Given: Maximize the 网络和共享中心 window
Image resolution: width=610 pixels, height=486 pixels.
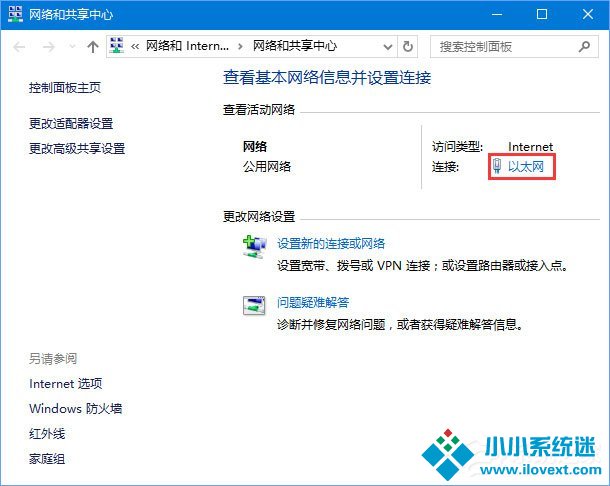Looking at the screenshot, I should coord(542,14).
